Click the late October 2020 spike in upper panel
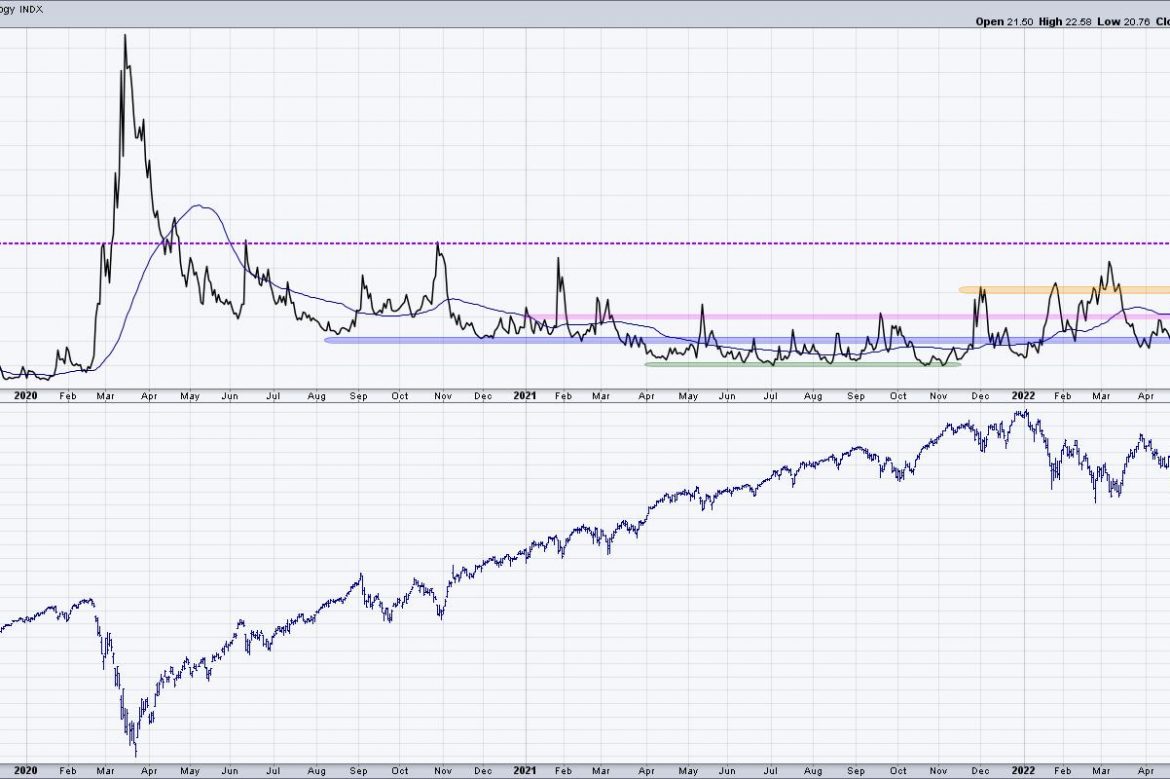 point(438,243)
